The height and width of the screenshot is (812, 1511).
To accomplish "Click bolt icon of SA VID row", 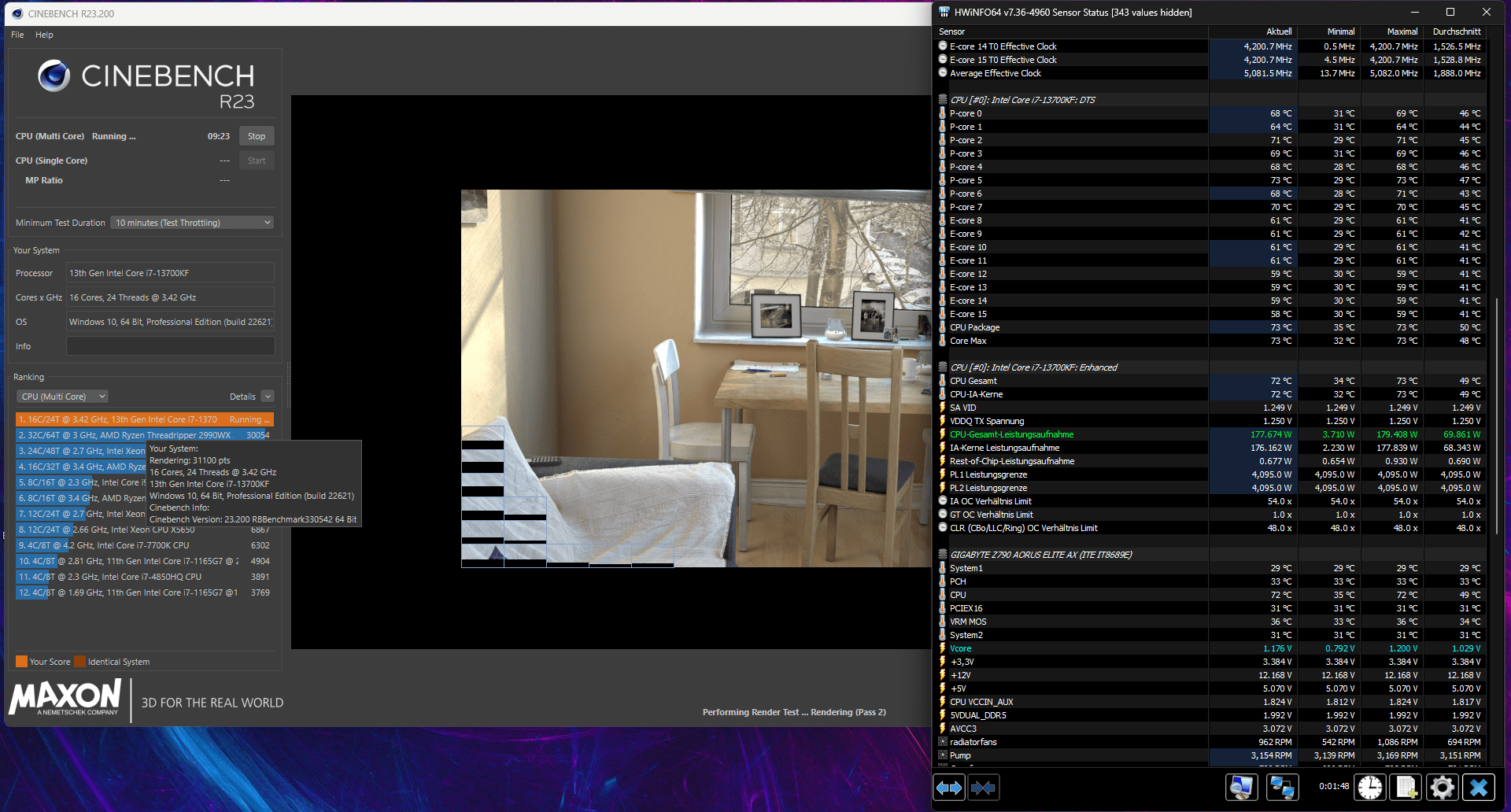I will click(943, 408).
